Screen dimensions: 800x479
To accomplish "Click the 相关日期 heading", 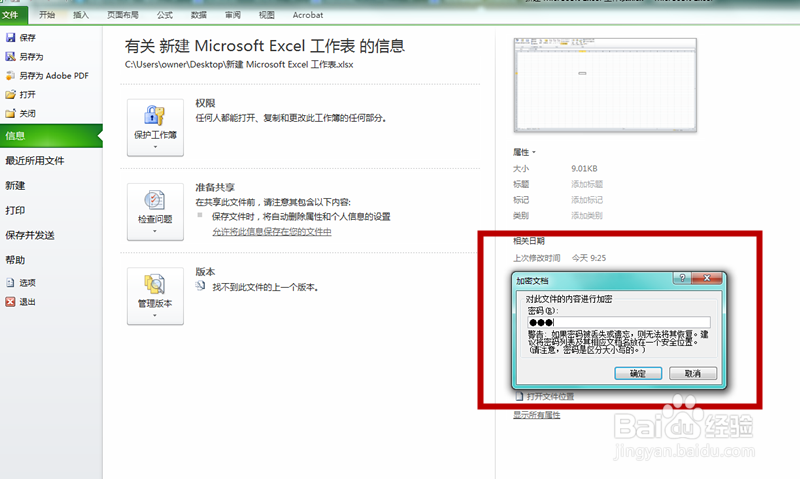I will click(x=529, y=241).
